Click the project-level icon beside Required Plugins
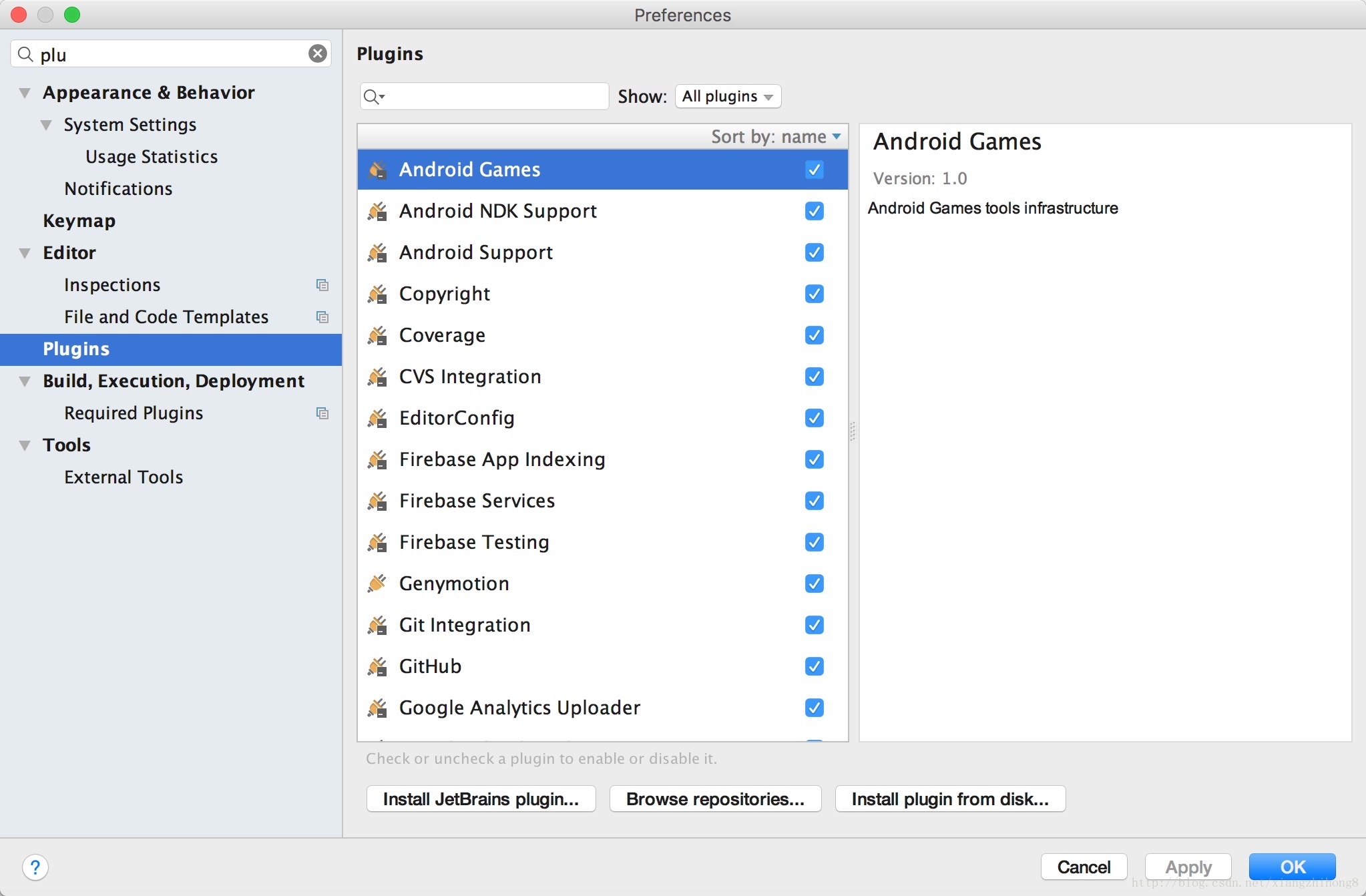Viewport: 1366px width, 896px height. [322, 413]
